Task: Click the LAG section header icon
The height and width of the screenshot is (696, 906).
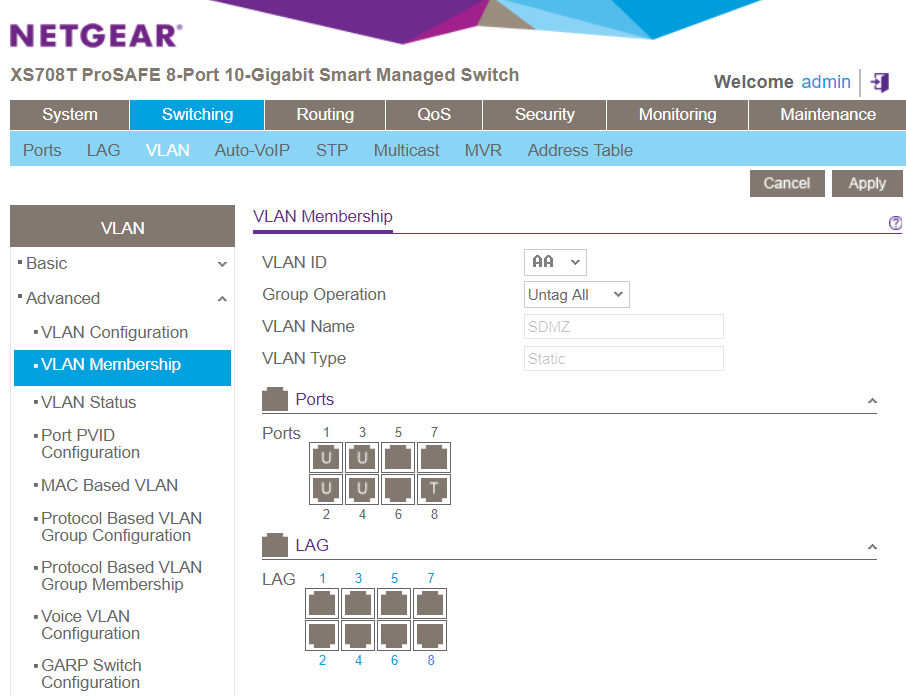Action: coord(275,545)
